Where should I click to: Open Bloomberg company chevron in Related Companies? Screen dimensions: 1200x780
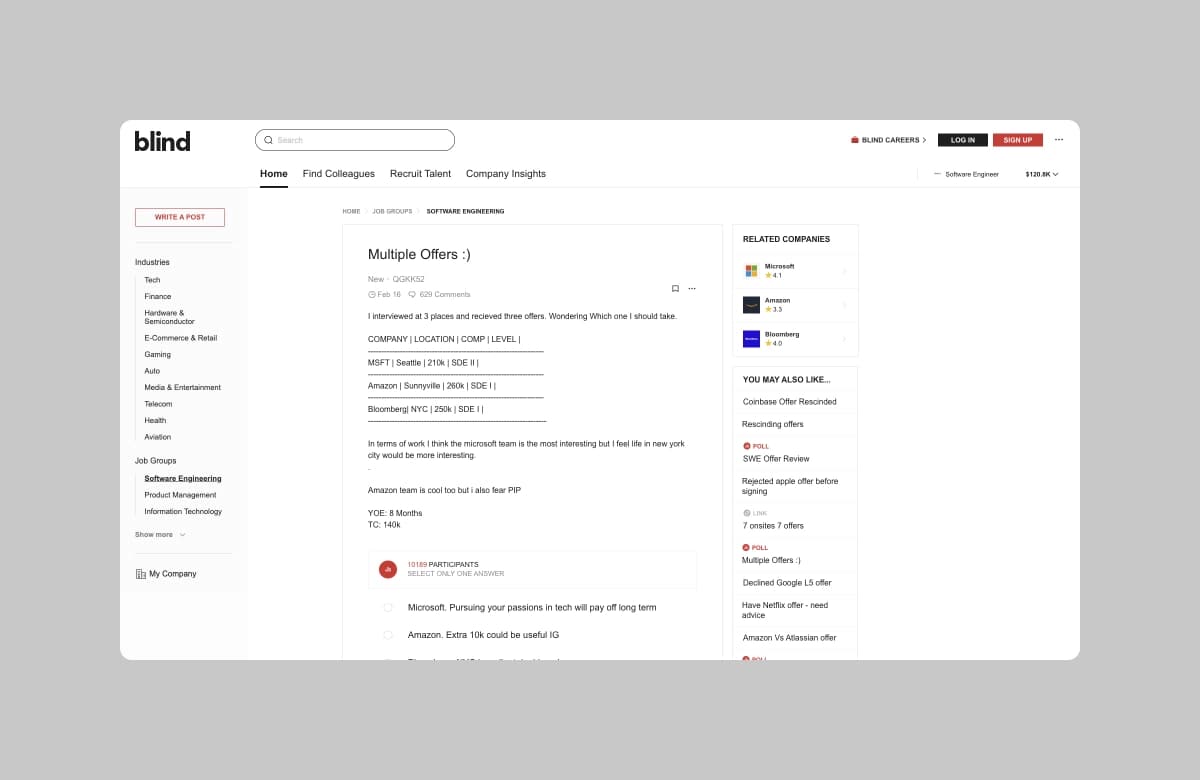point(844,339)
